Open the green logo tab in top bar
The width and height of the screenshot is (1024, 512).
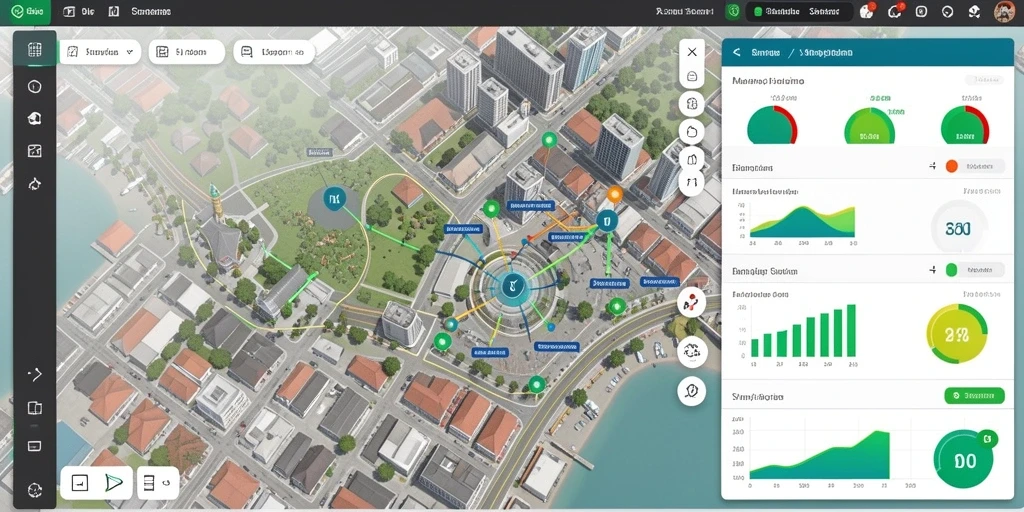coord(26,12)
